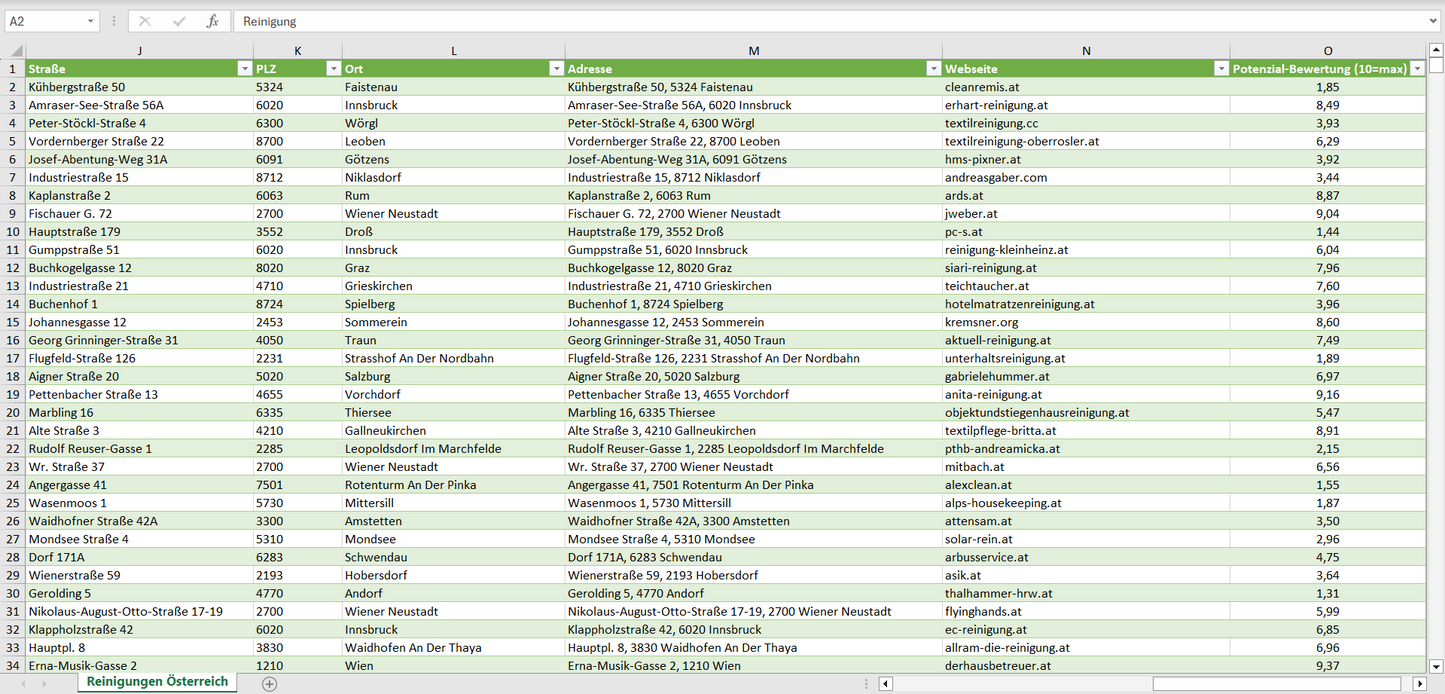Add a new sheet with the plus icon
This screenshot has height=694, width=1445.
(269, 684)
